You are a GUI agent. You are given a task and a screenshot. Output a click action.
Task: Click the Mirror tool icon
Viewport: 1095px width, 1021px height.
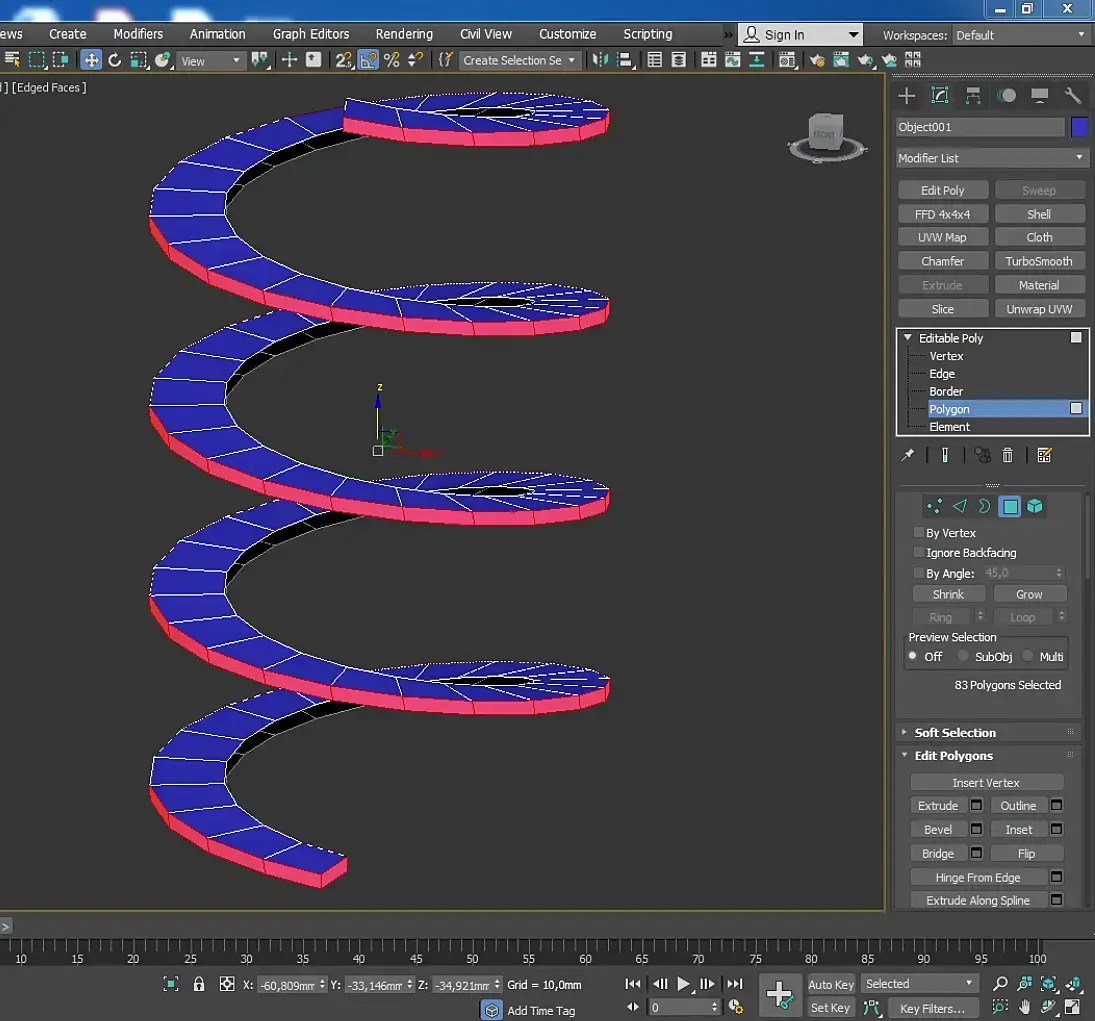(x=600, y=60)
